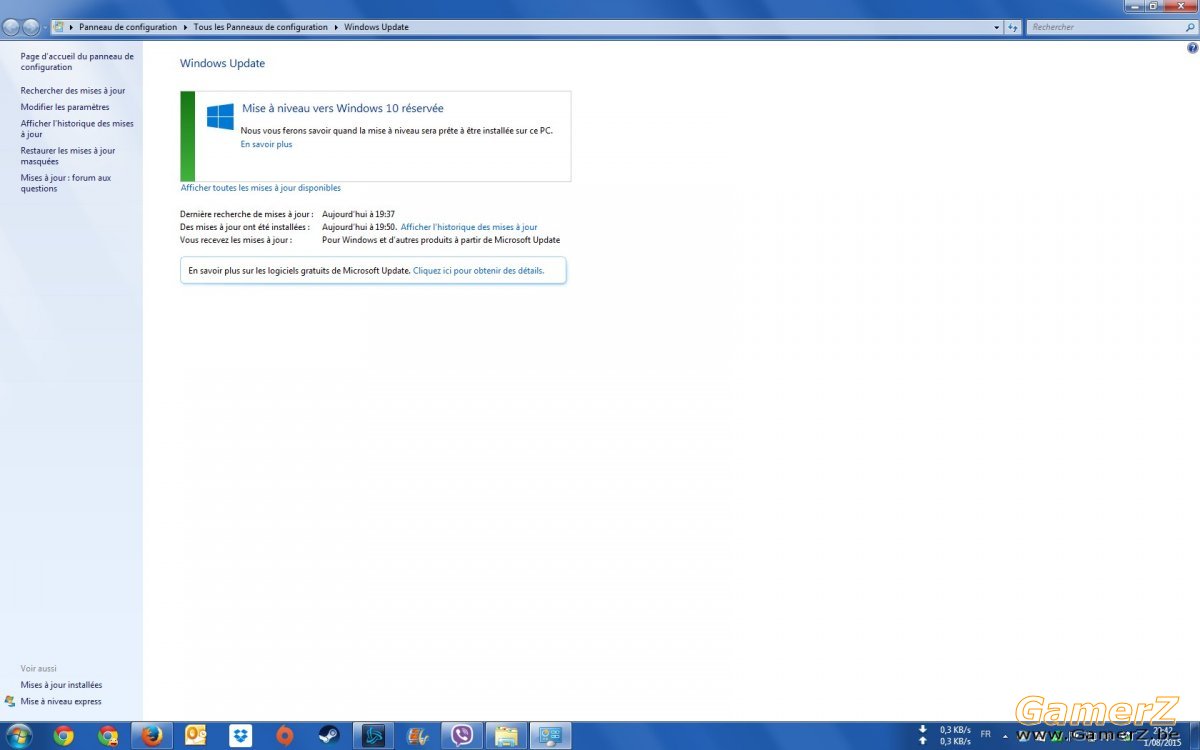This screenshot has width=1200, height=750.
Task: Open the FR input language selector
Action: pos(986,734)
